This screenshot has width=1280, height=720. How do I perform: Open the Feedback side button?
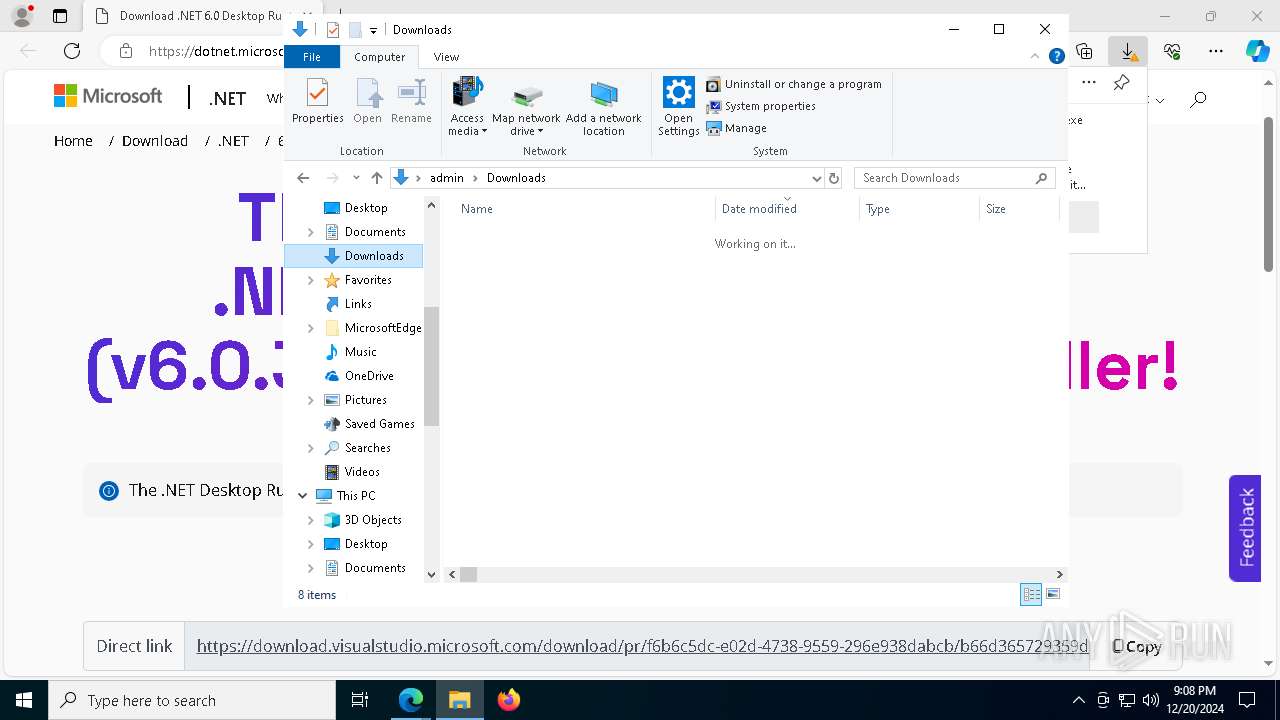click(x=1245, y=528)
